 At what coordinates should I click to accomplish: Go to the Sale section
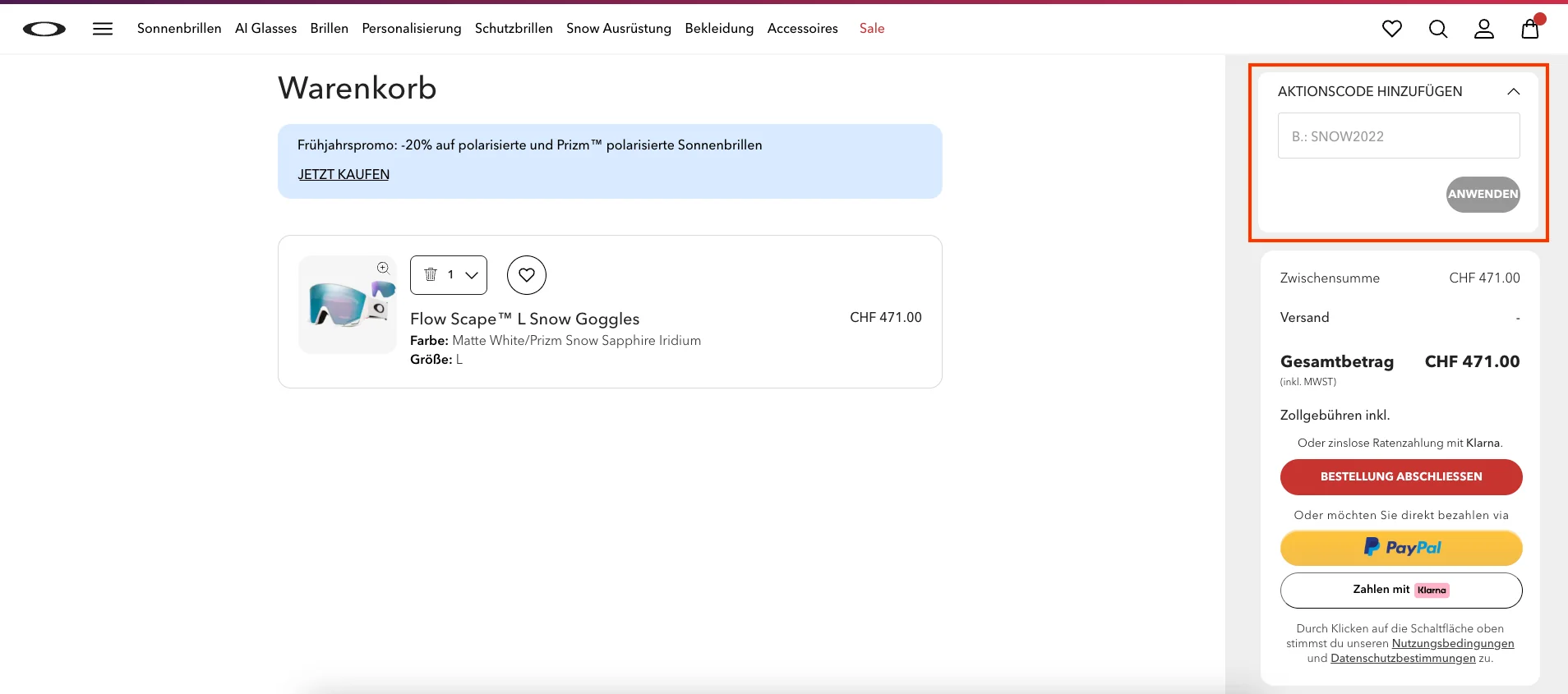pos(871,29)
